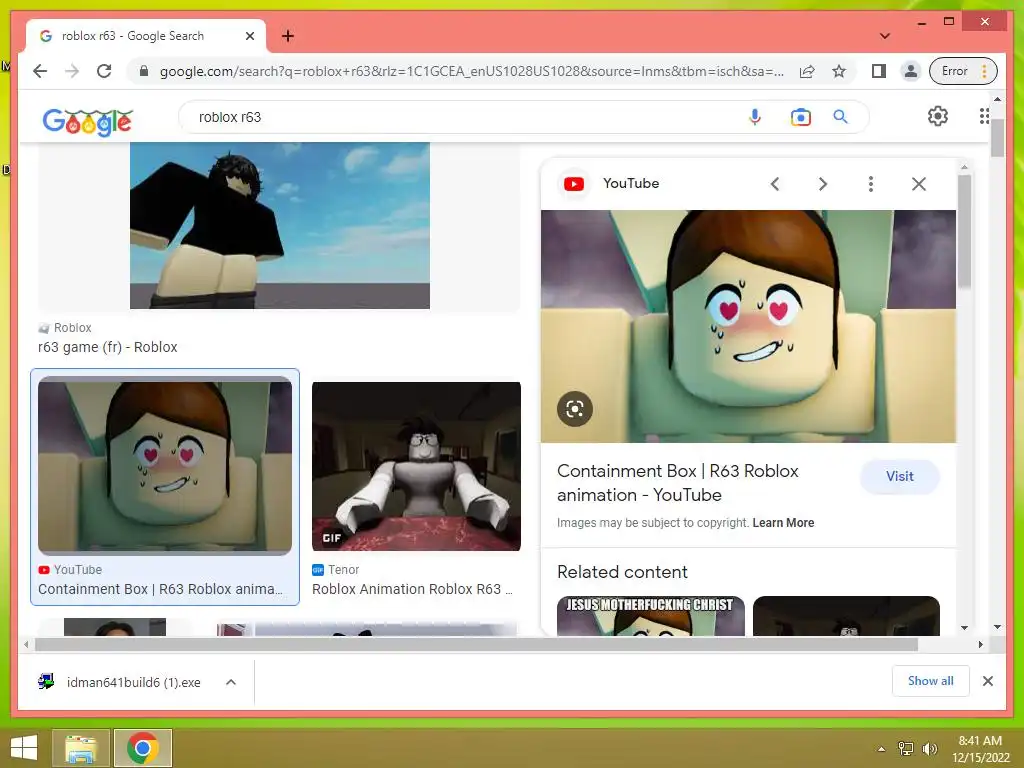This screenshot has width=1024, height=768.
Task: Show hidden tray icons arrow
Action: point(881,749)
